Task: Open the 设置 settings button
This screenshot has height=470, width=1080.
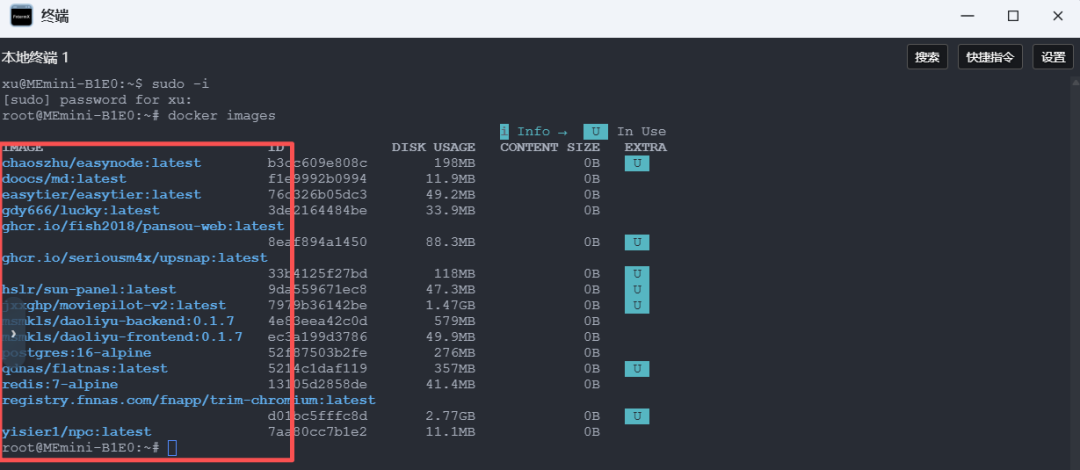Action: pyautogui.click(x=1053, y=57)
